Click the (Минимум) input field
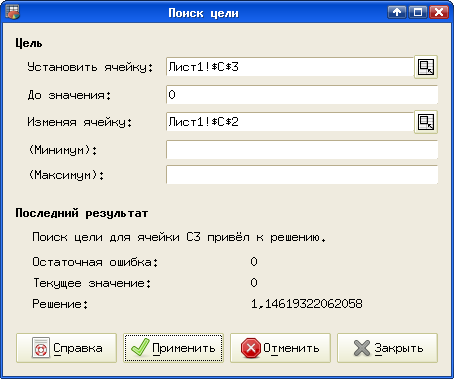The width and height of the screenshot is (454, 379). pyautogui.click(x=302, y=150)
